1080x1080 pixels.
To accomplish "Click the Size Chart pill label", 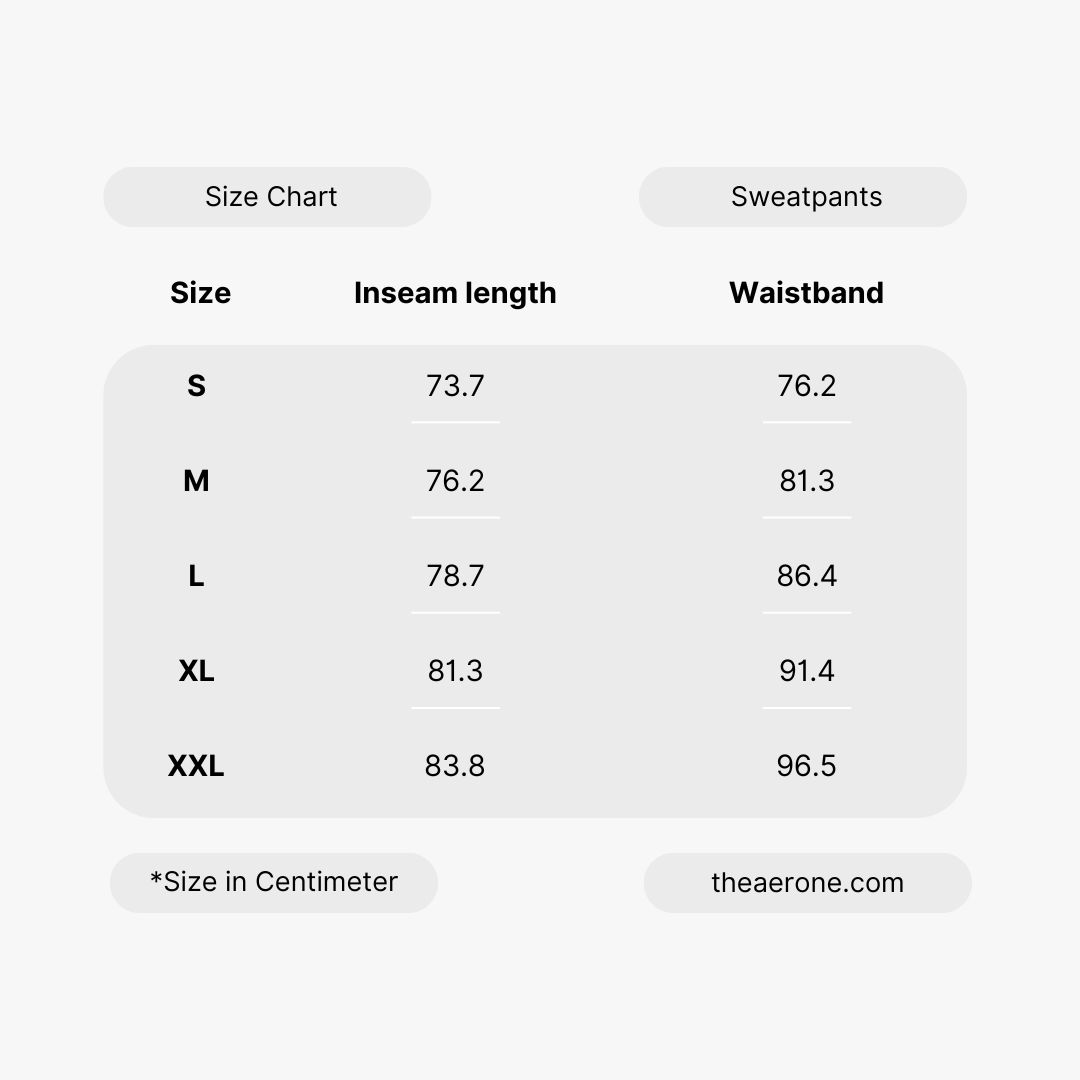I will pyautogui.click(x=270, y=197).
